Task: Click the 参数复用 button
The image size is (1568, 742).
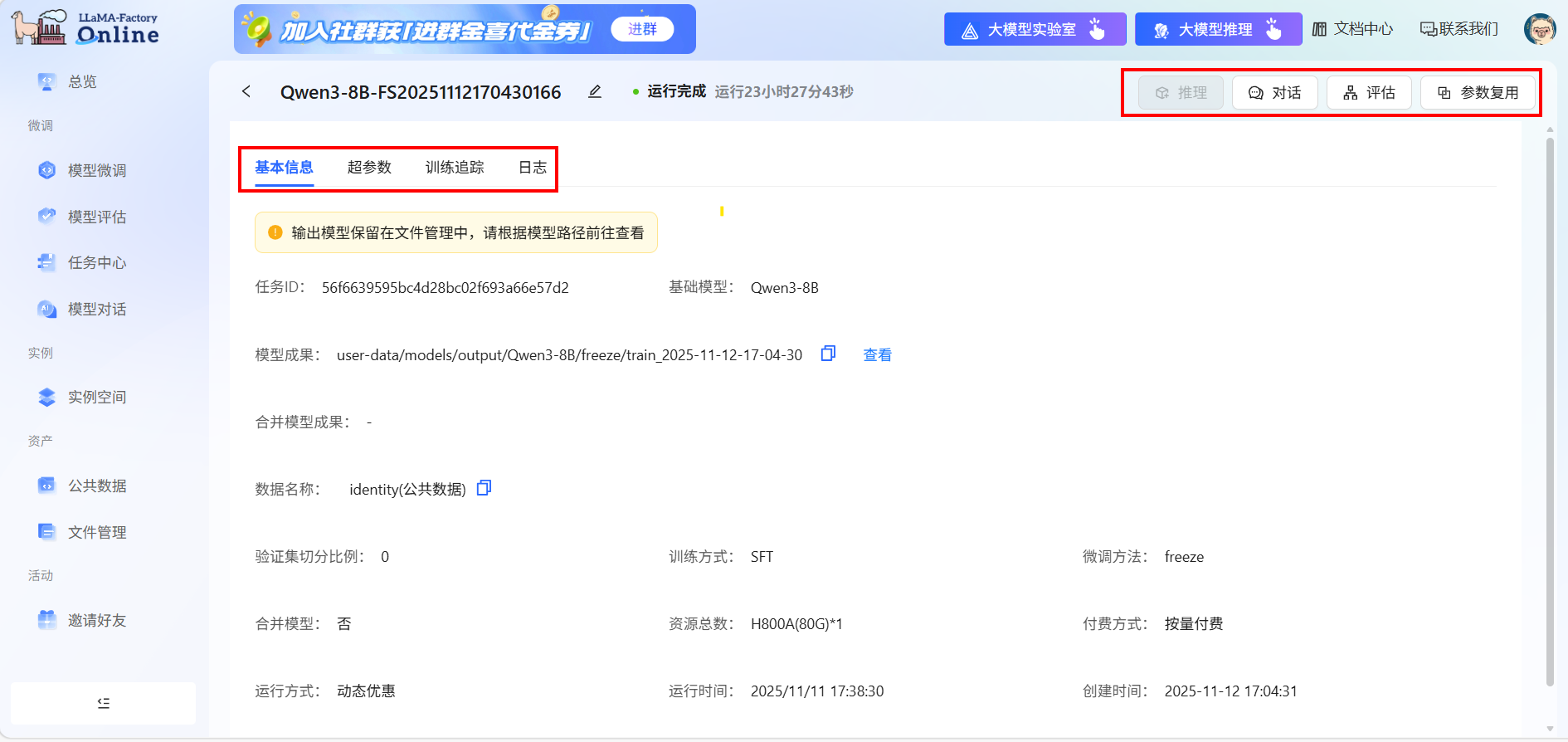Action: click(1478, 92)
